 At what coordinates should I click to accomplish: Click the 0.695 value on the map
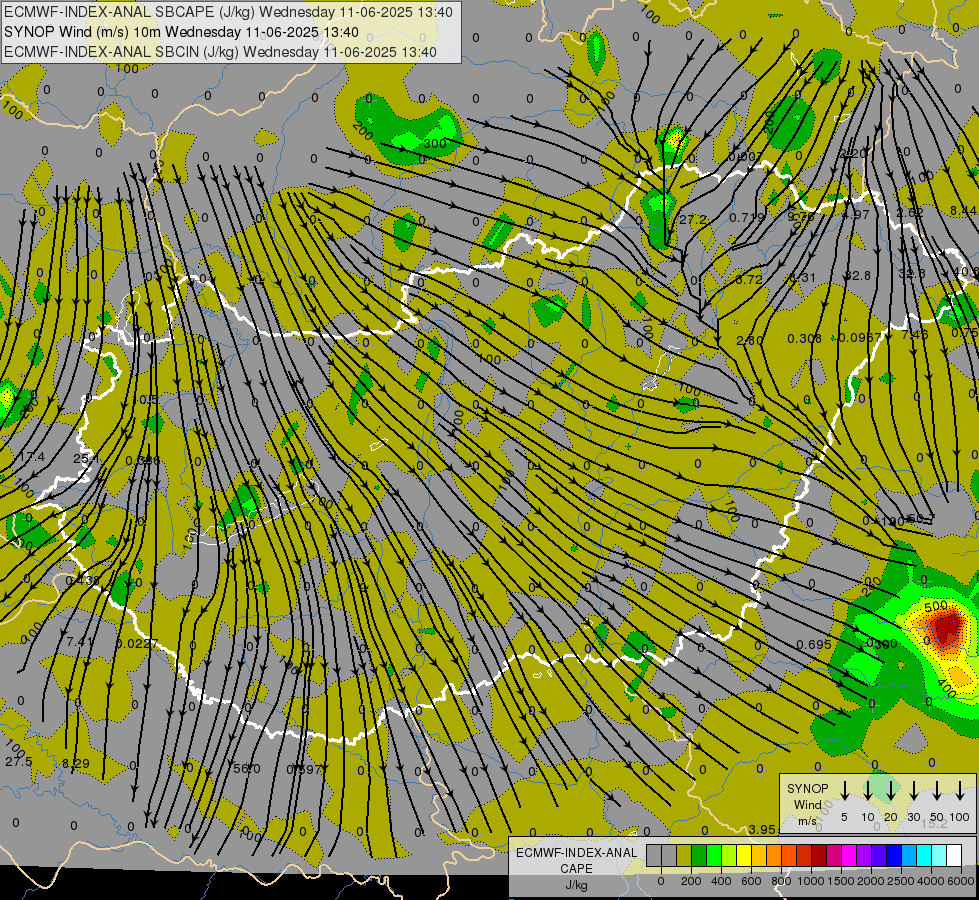pos(814,644)
